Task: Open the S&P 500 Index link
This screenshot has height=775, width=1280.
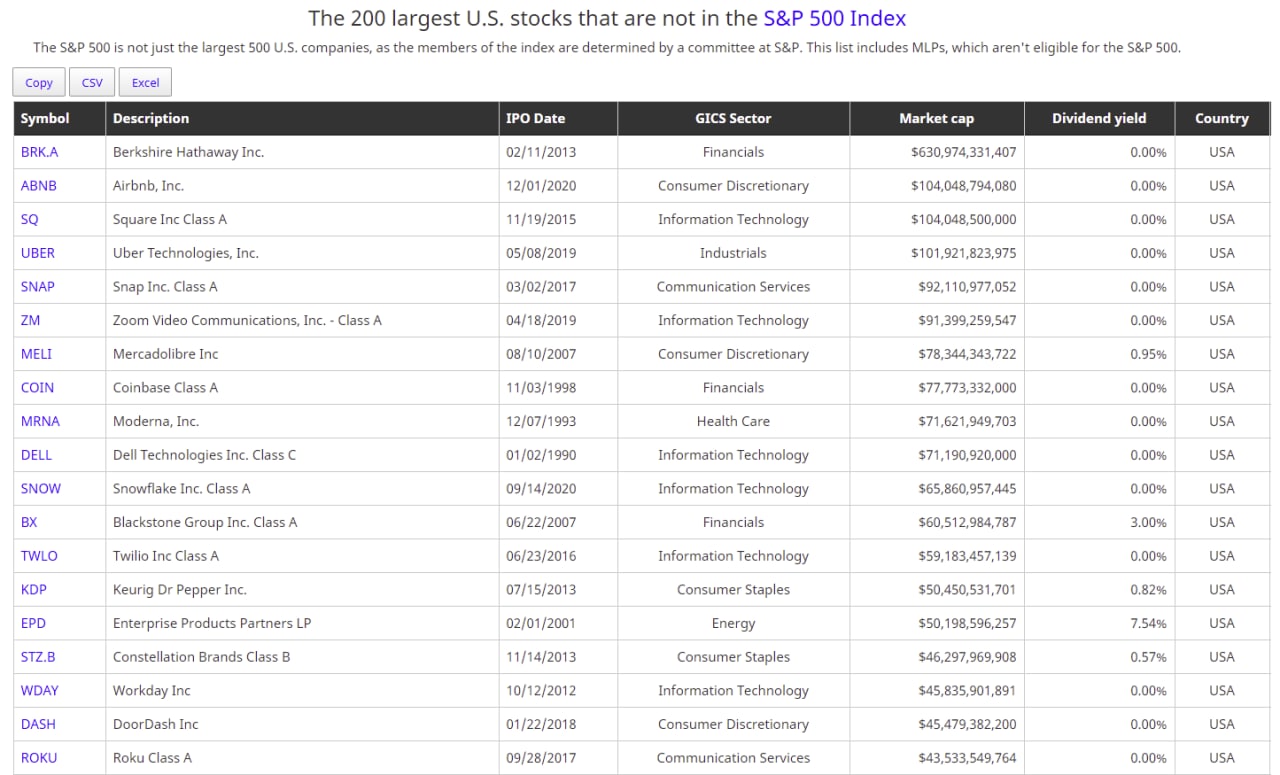Action: [834, 18]
